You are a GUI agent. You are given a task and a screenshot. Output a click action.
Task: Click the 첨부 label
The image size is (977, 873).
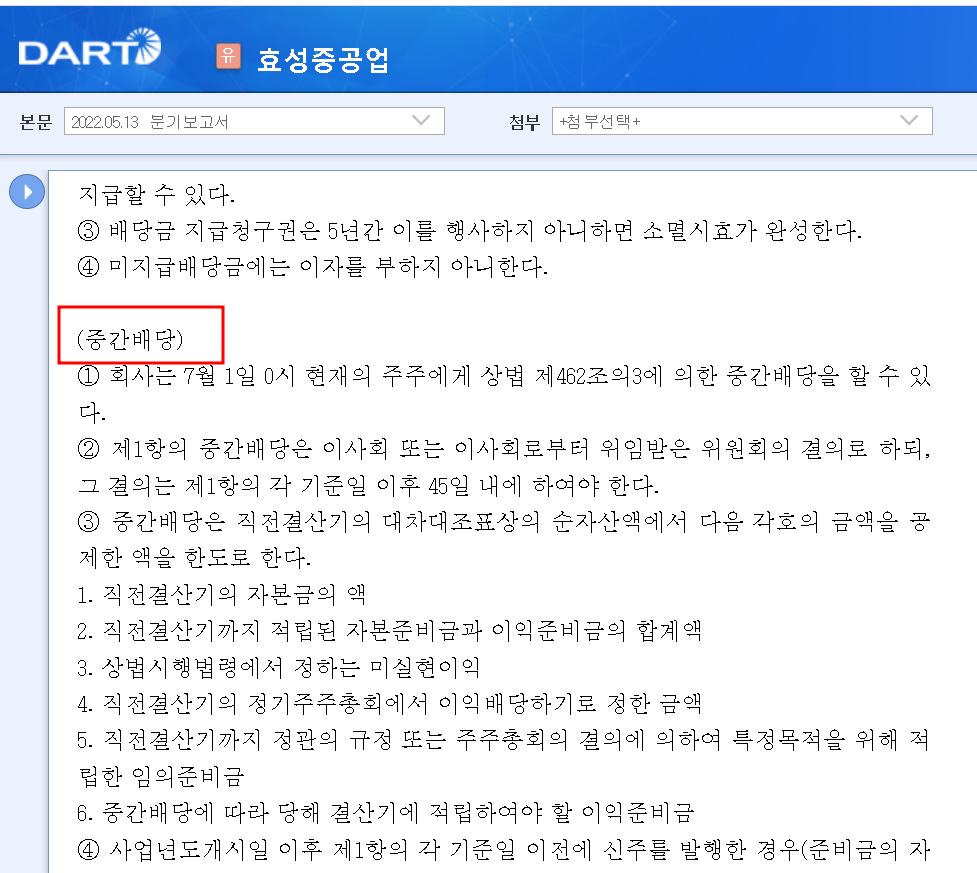tap(525, 122)
